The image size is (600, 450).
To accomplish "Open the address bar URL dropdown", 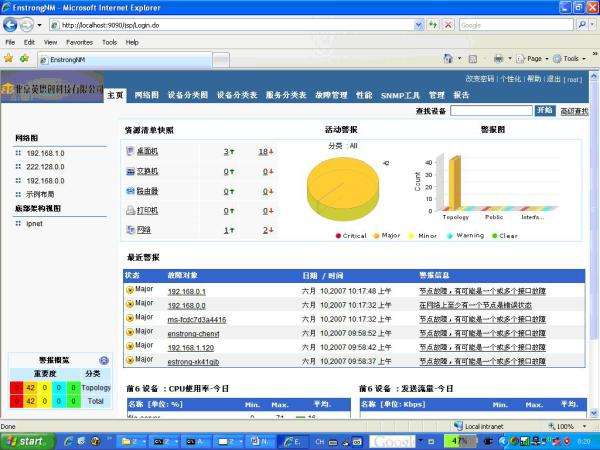I will coord(419,25).
